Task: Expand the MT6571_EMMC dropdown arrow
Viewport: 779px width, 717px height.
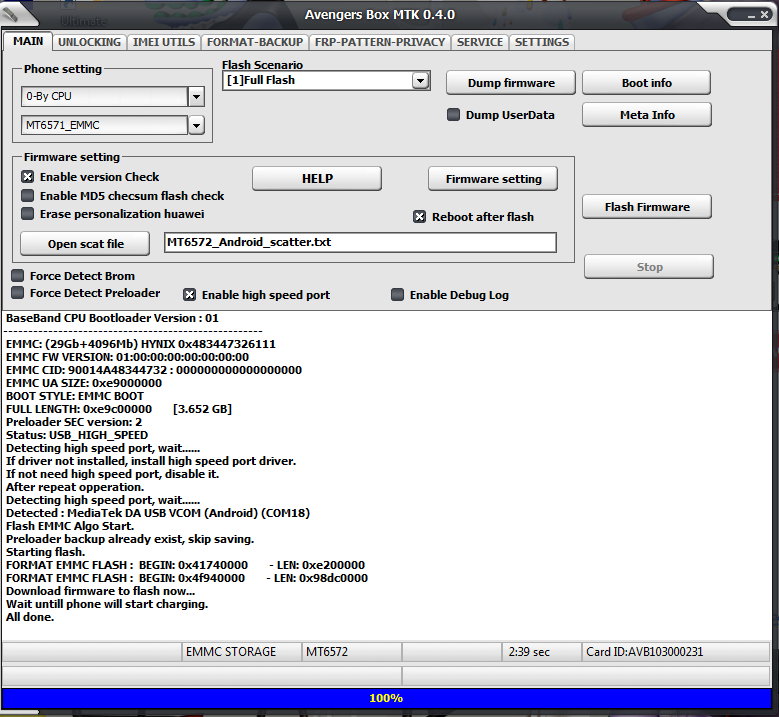Action: click(196, 125)
